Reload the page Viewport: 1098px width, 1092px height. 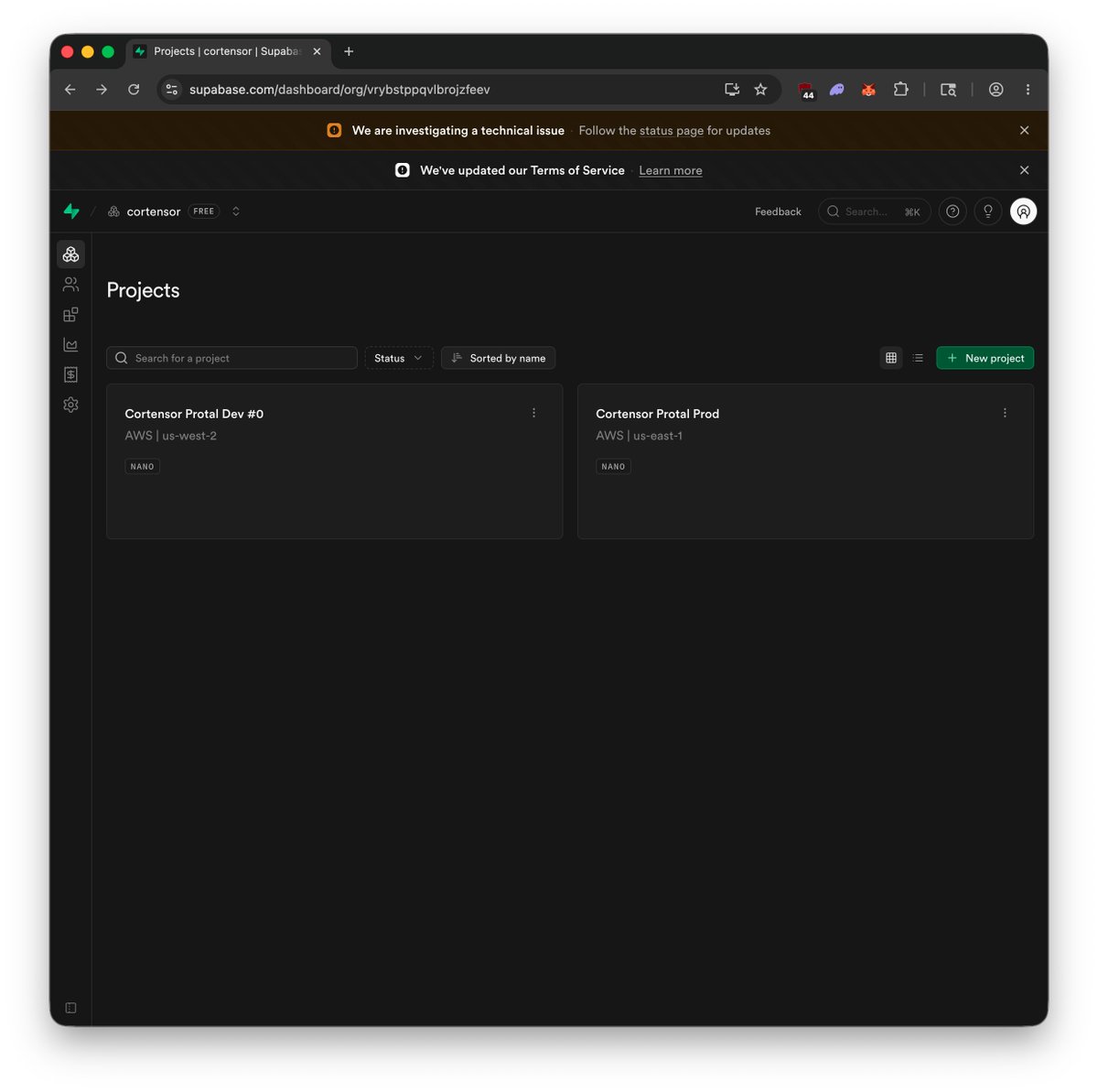coord(134,90)
